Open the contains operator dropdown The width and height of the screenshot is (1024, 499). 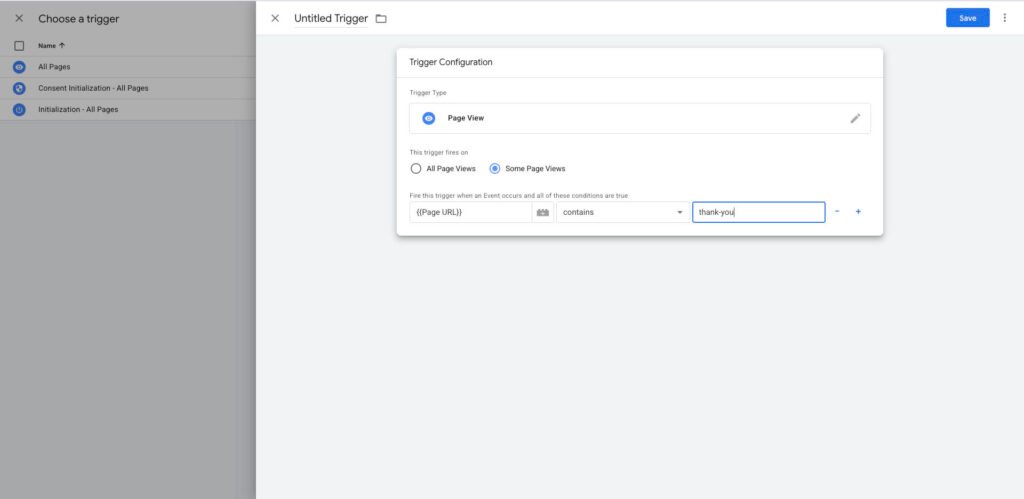[622, 212]
